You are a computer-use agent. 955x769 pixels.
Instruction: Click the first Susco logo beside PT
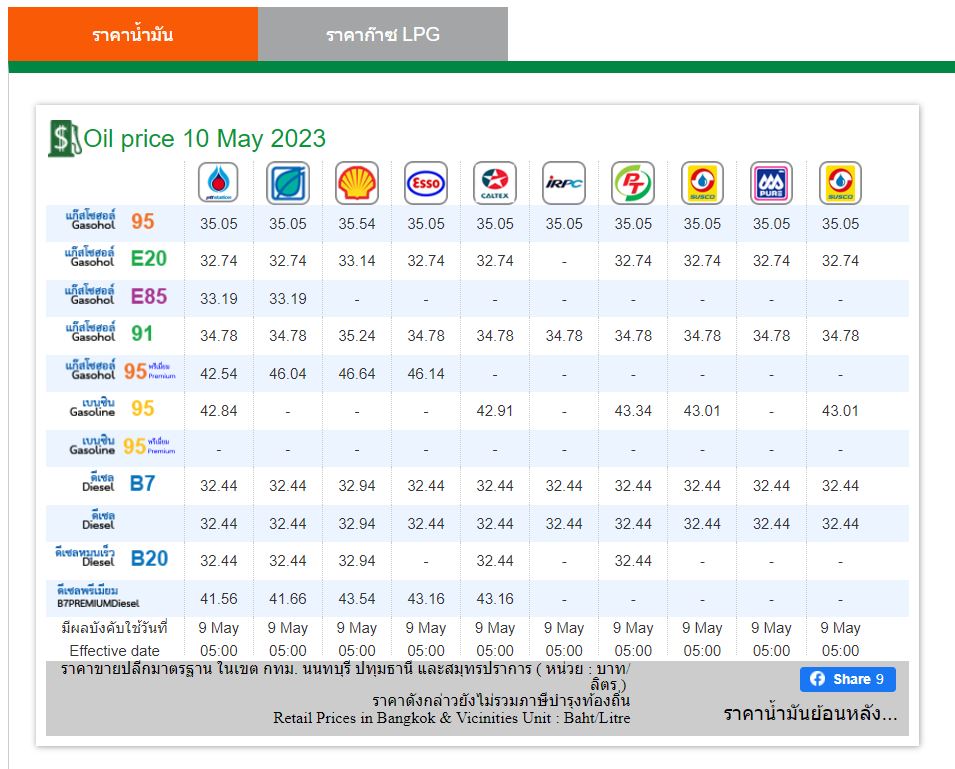point(702,183)
